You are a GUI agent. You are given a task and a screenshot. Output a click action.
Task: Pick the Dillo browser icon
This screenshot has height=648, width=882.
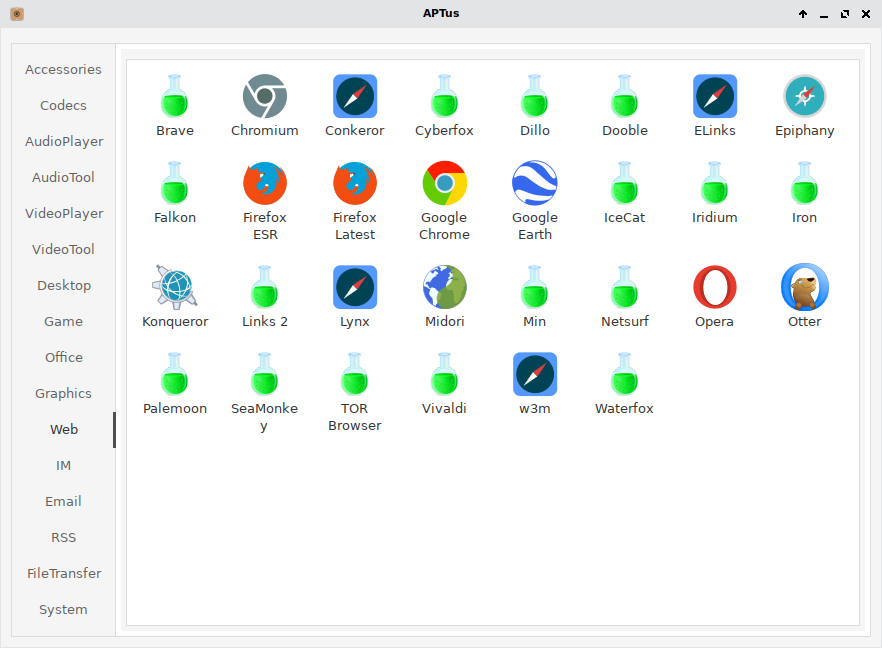[x=535, y=96]
